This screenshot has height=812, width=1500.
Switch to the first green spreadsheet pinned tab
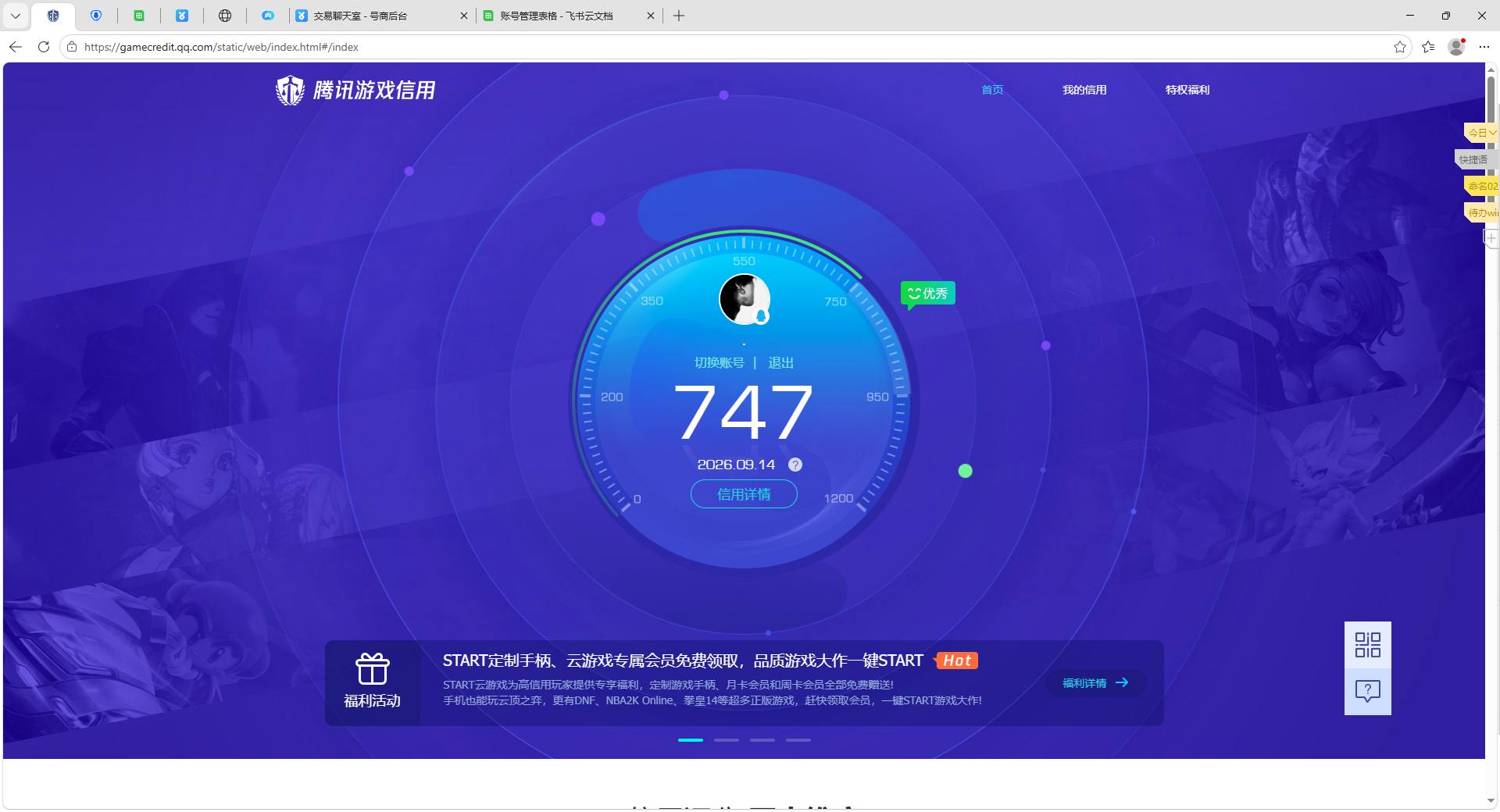(x=139, y=16)
